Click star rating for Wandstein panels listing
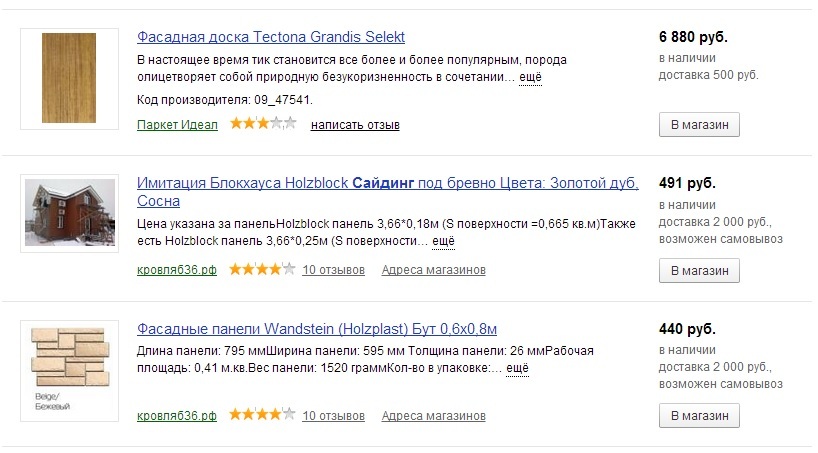 coord(262,414)
